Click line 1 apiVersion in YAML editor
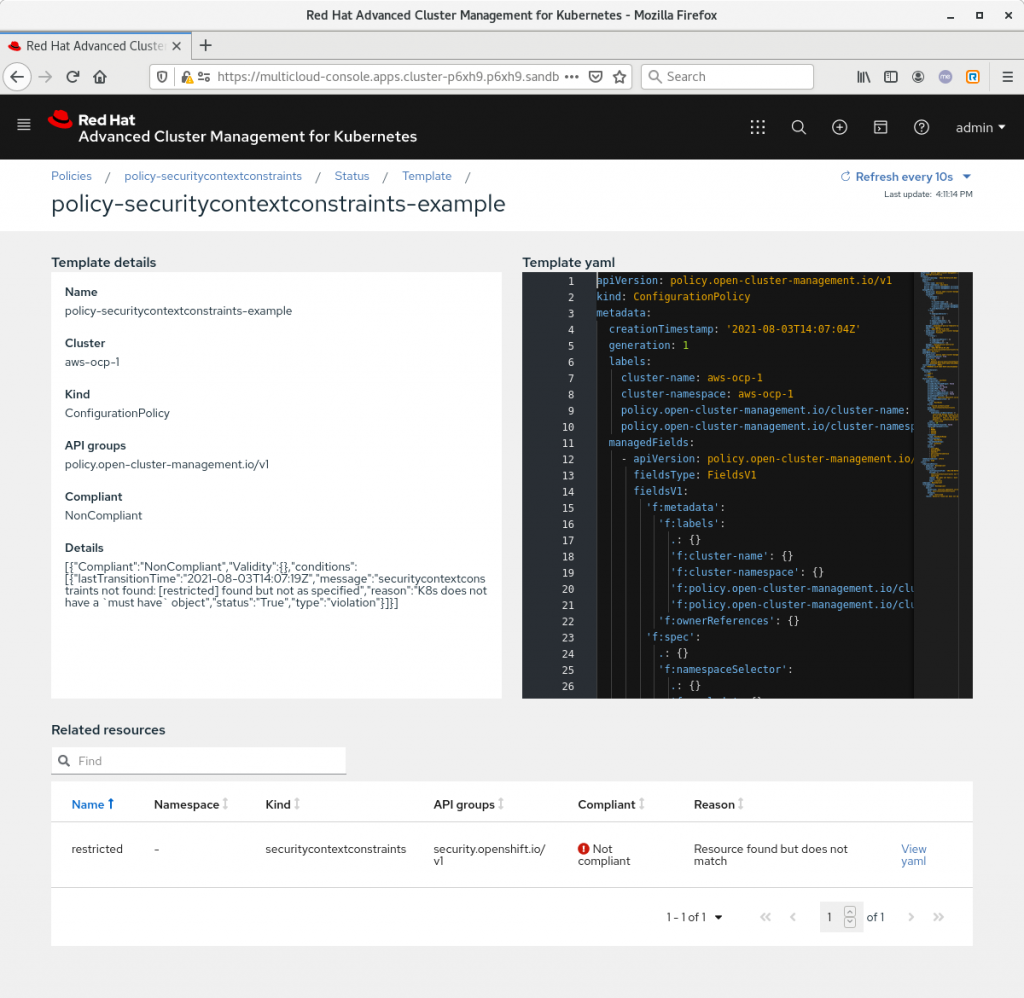Screen dimensions: 1024x998 click(744, 280)
